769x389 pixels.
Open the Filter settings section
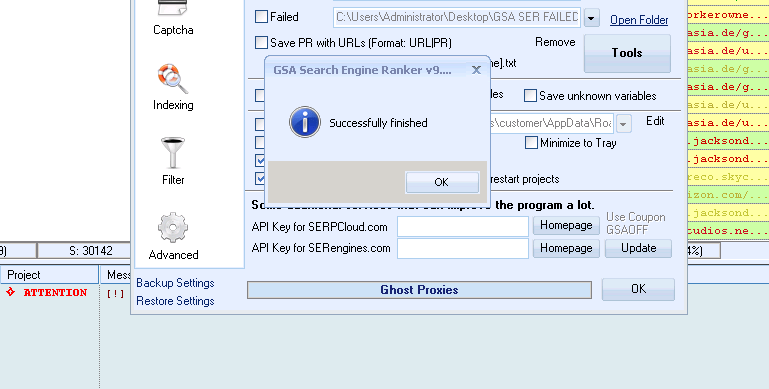coord(173,161)
